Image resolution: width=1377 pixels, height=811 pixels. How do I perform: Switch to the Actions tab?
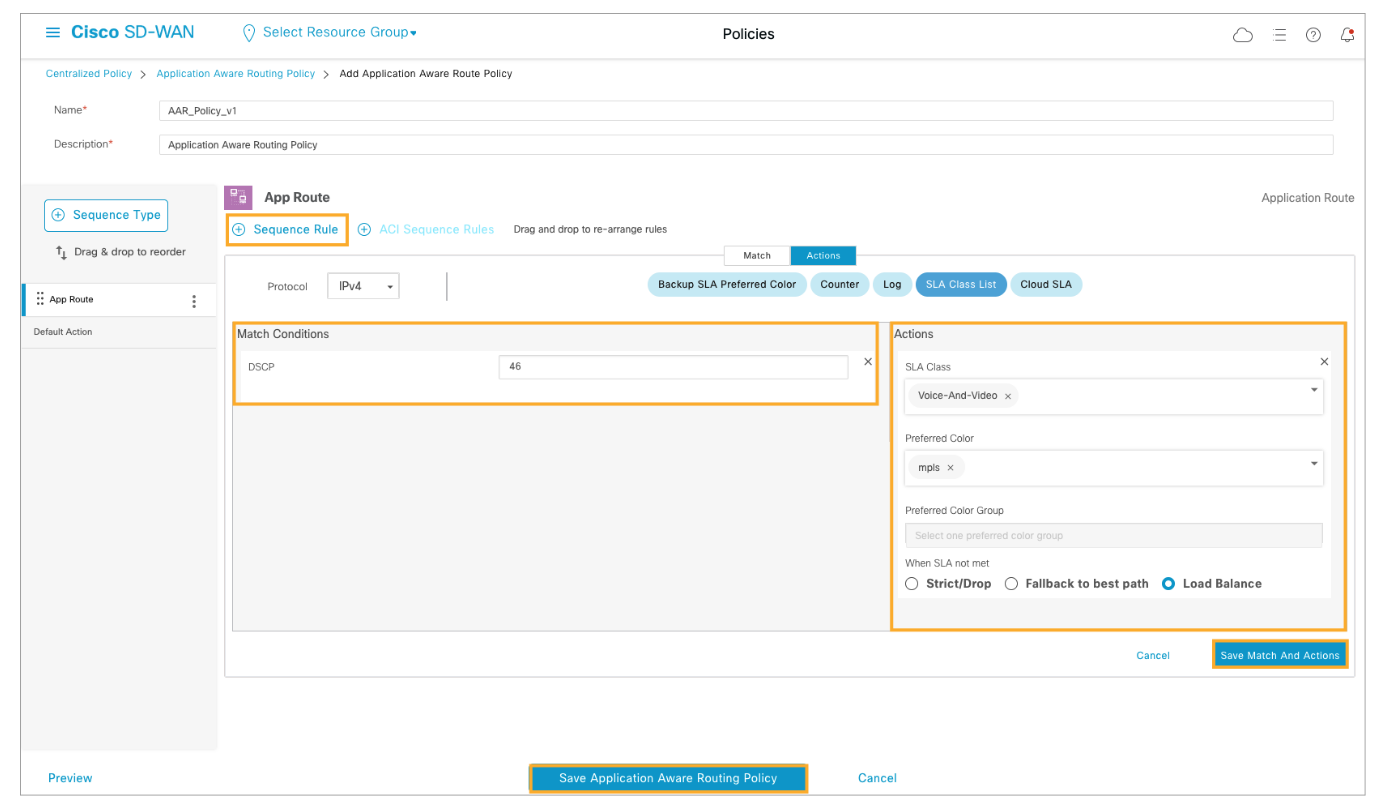(x=823, y=256)
